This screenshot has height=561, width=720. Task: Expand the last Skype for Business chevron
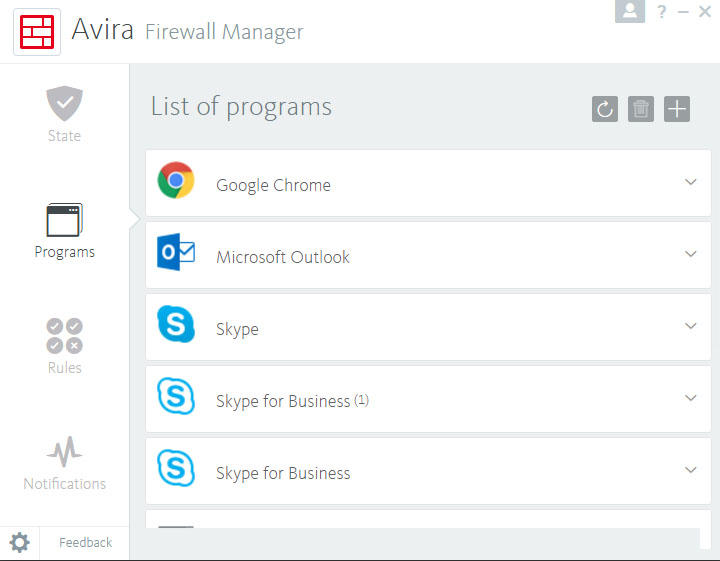coord(691,470)
